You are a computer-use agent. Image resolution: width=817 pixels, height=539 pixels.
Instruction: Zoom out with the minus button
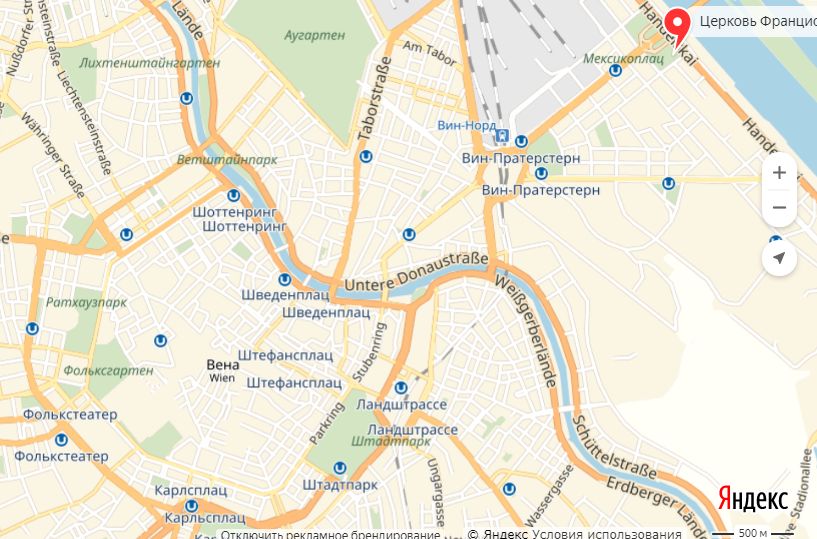779,207
